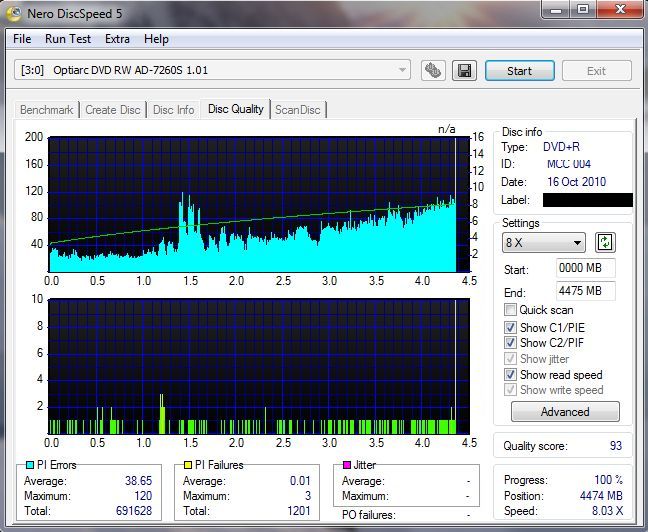
Task: Click the PO failures label
Action: point(369,515)
